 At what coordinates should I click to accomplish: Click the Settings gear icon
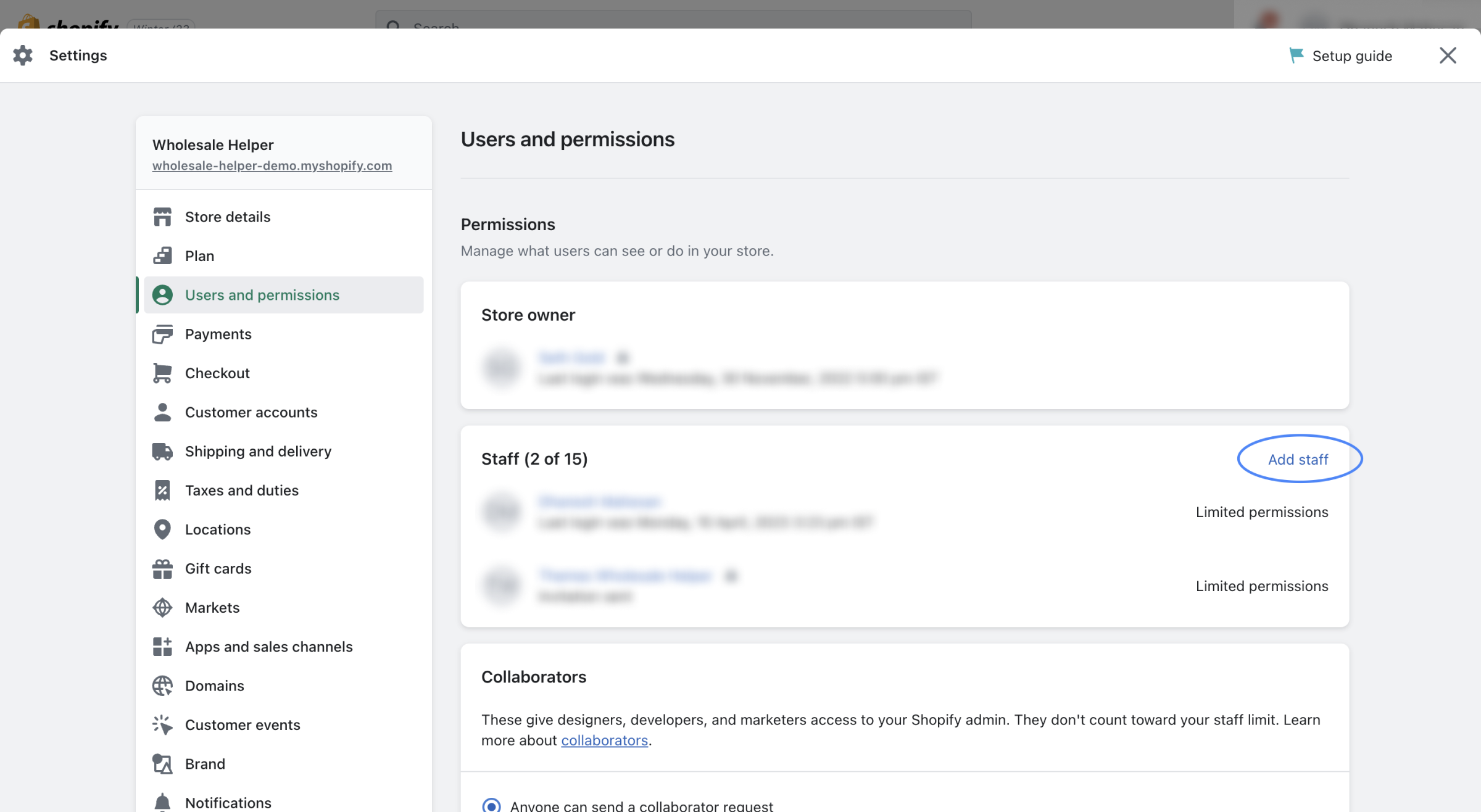point(23,56)
